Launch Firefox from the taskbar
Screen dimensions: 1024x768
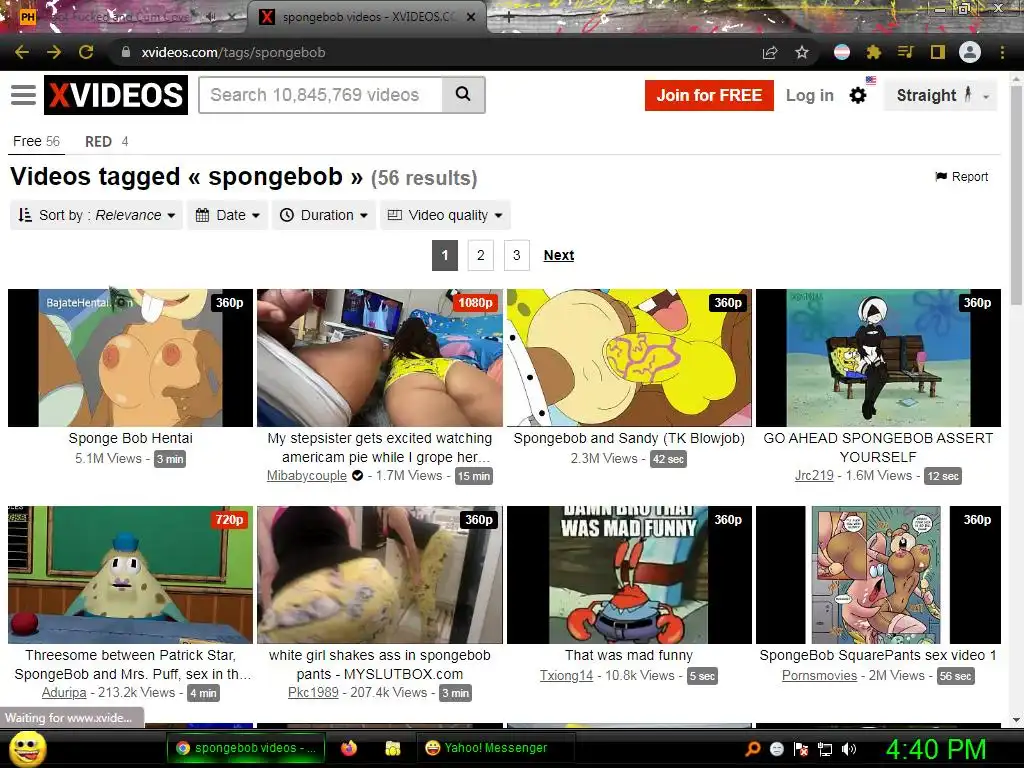click(349, 748)
